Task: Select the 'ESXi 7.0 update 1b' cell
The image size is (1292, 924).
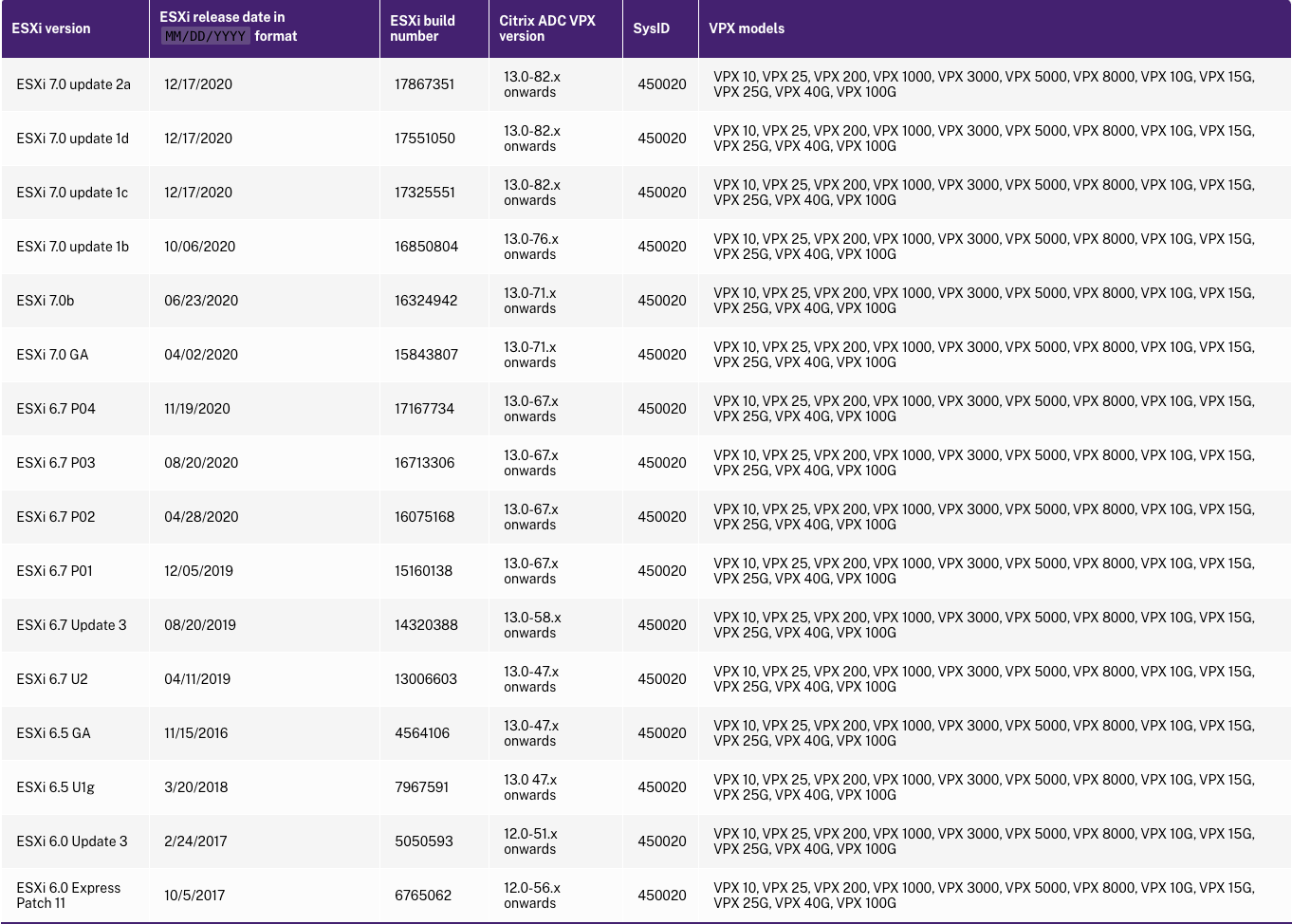Action: tap(73, 247)
